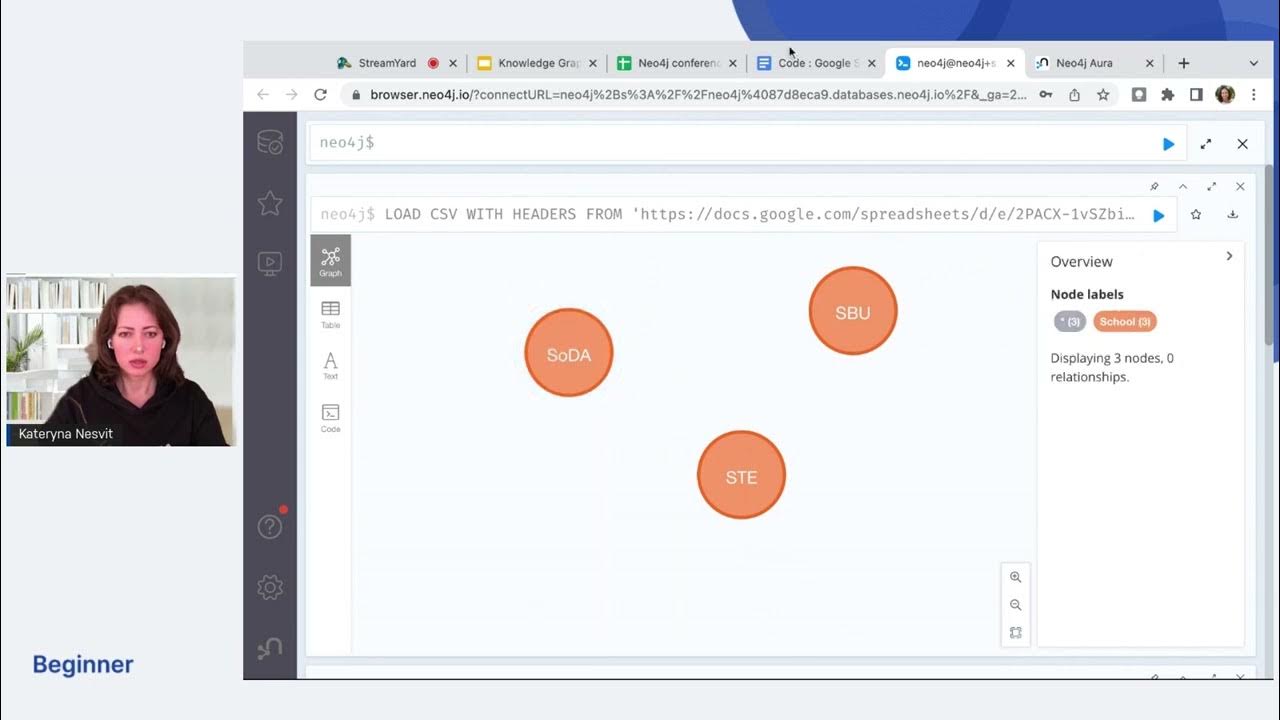1280x720 pixels.
Task: Clear the top editor with X
Action: (1242, 144)
